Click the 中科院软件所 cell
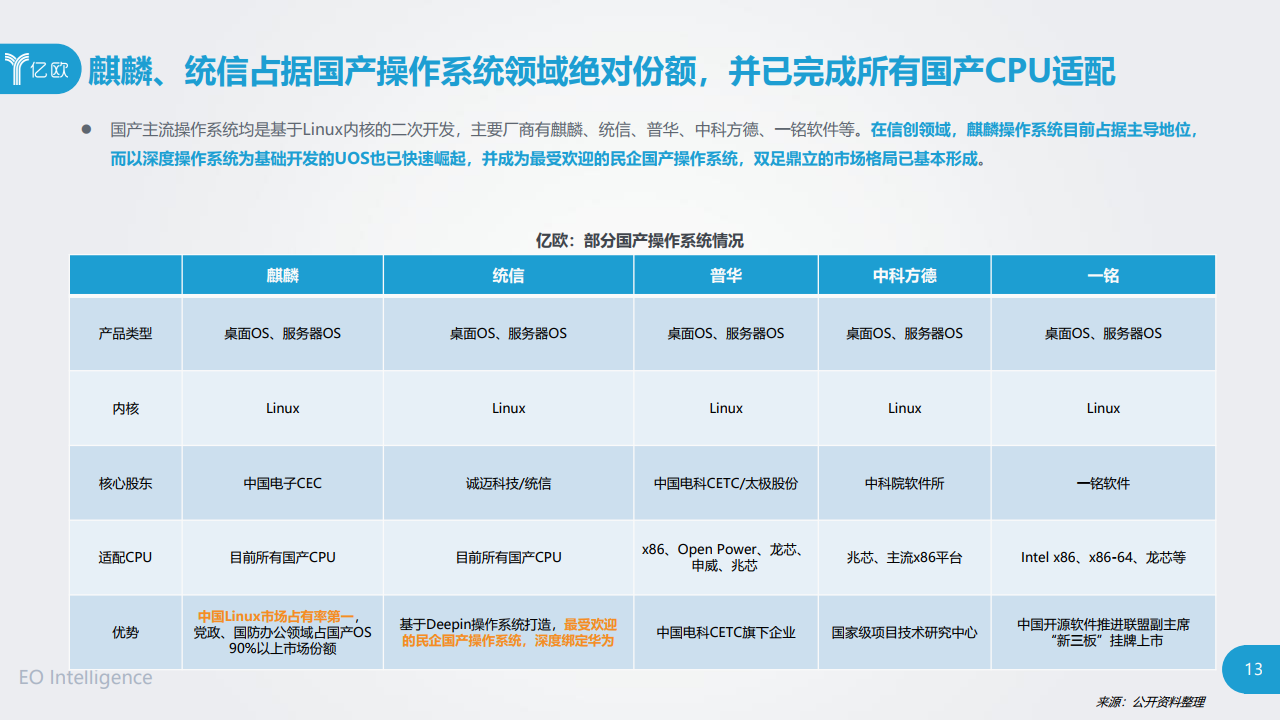Image resolution: width=1280 pixels, height=720 pixels. click(905, 483)
